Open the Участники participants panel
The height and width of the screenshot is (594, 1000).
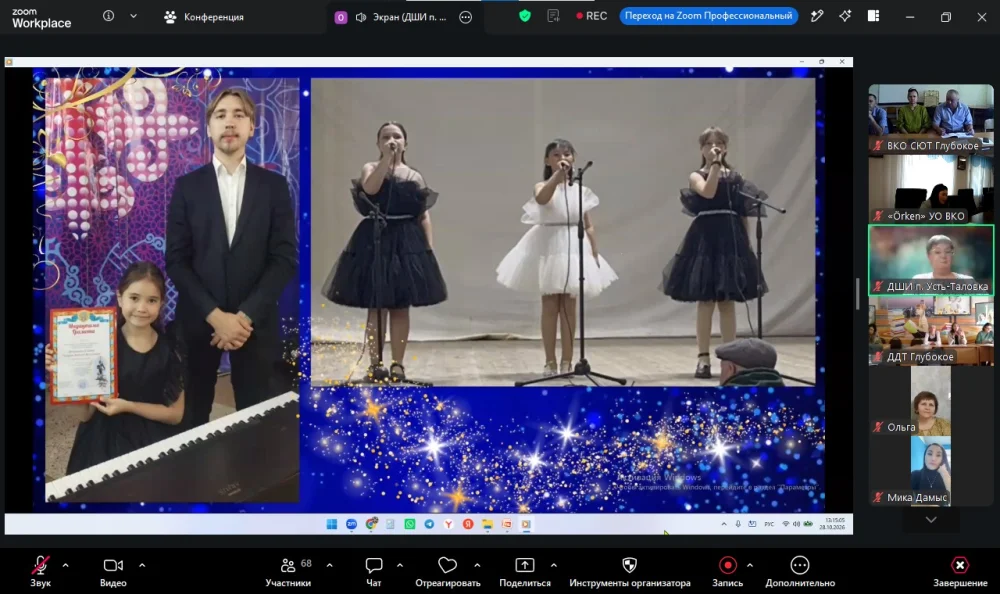pos(288,571)
